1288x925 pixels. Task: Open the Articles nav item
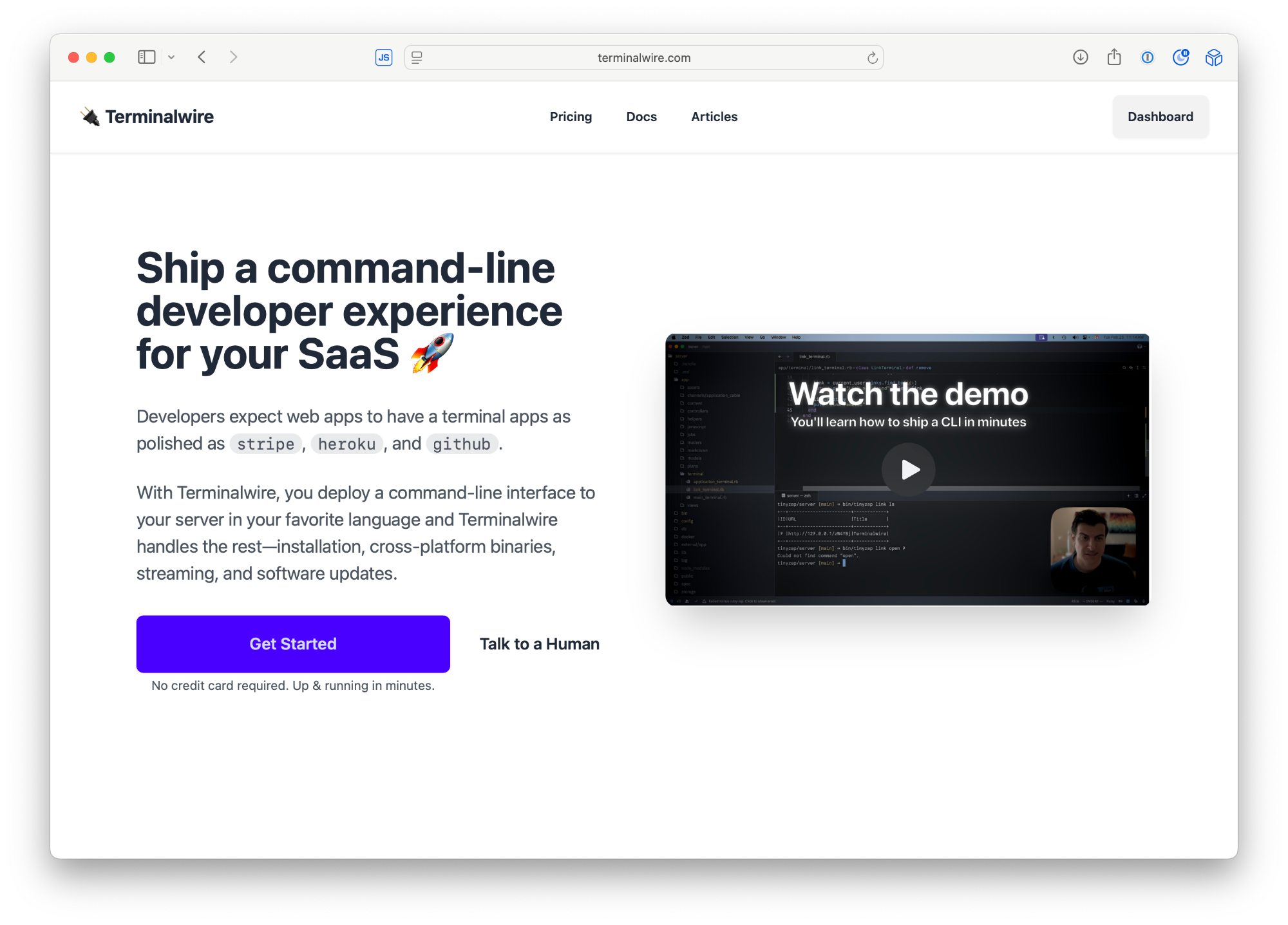click(x=714, y=117)
